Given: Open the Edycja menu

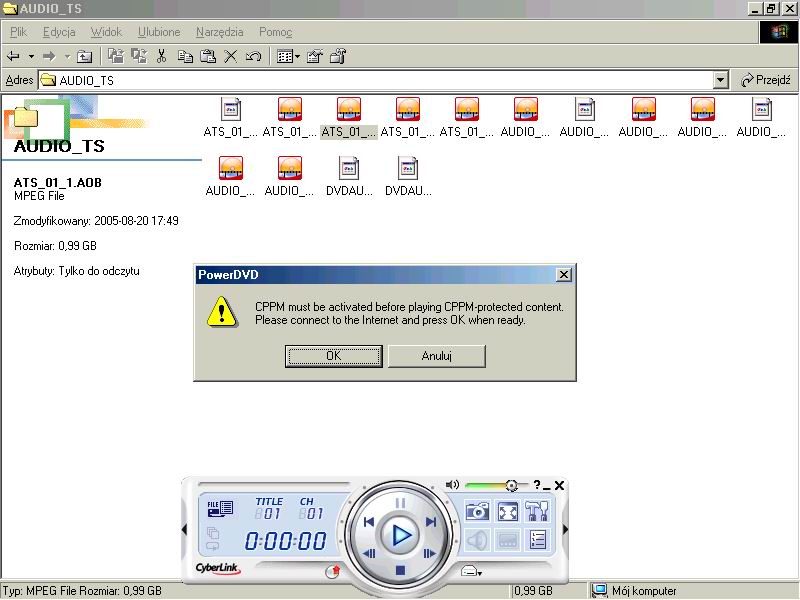Looking at the screenshot, I should (59, 32).
